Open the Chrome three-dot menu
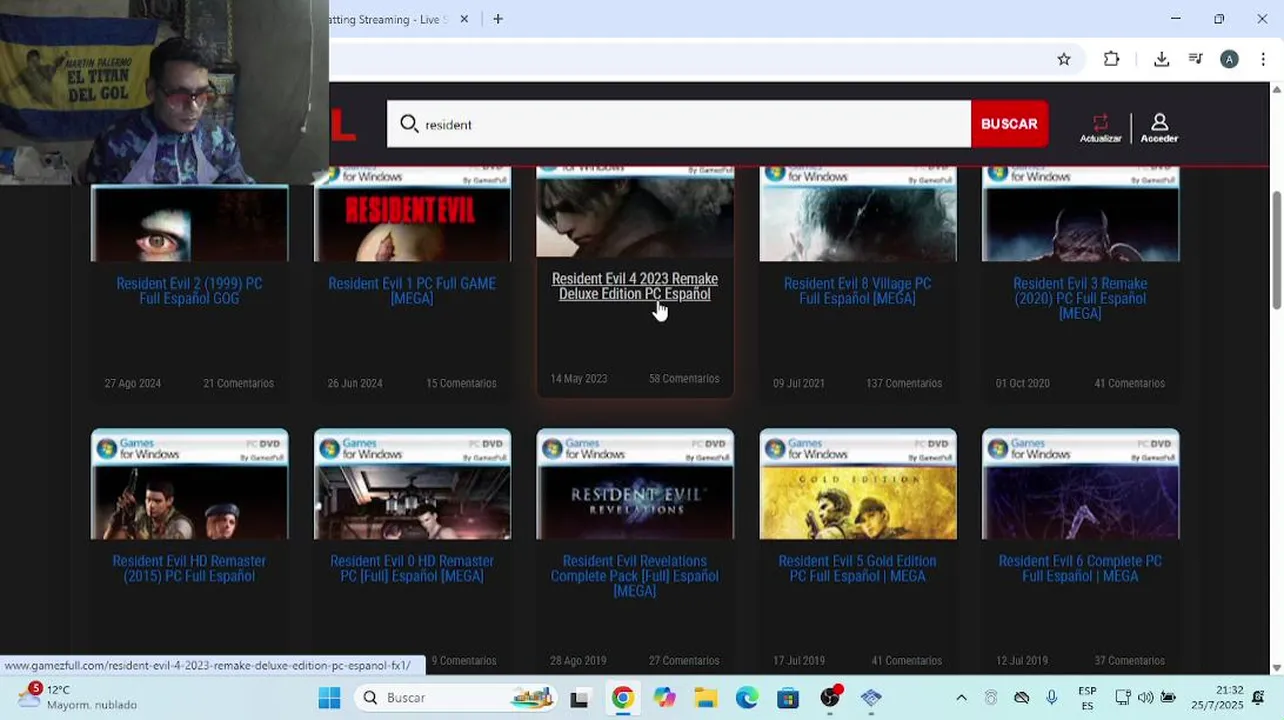This screenshot has width=1284, height=720. [1263, 59]
